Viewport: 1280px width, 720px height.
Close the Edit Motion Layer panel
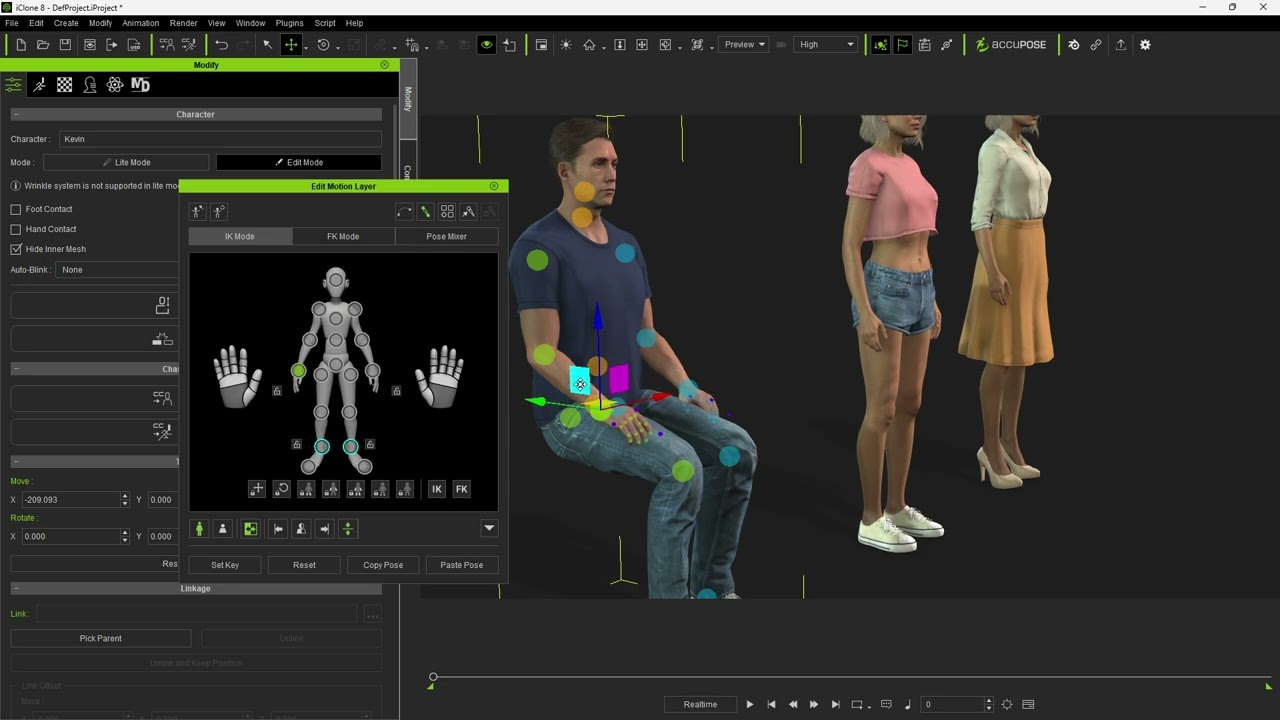(493, 186)
